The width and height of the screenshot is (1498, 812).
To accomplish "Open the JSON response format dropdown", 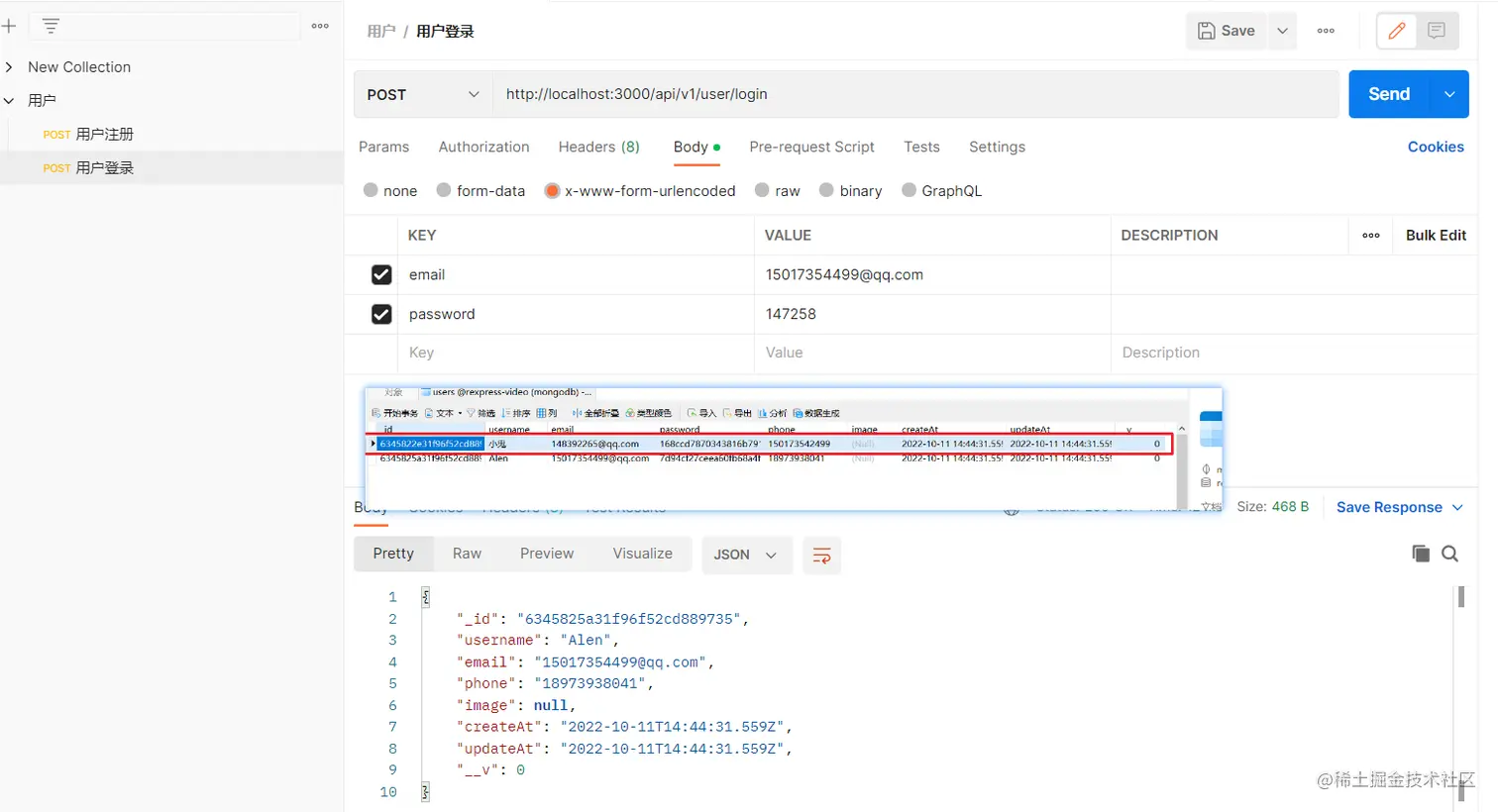I will tap(746, 556).
